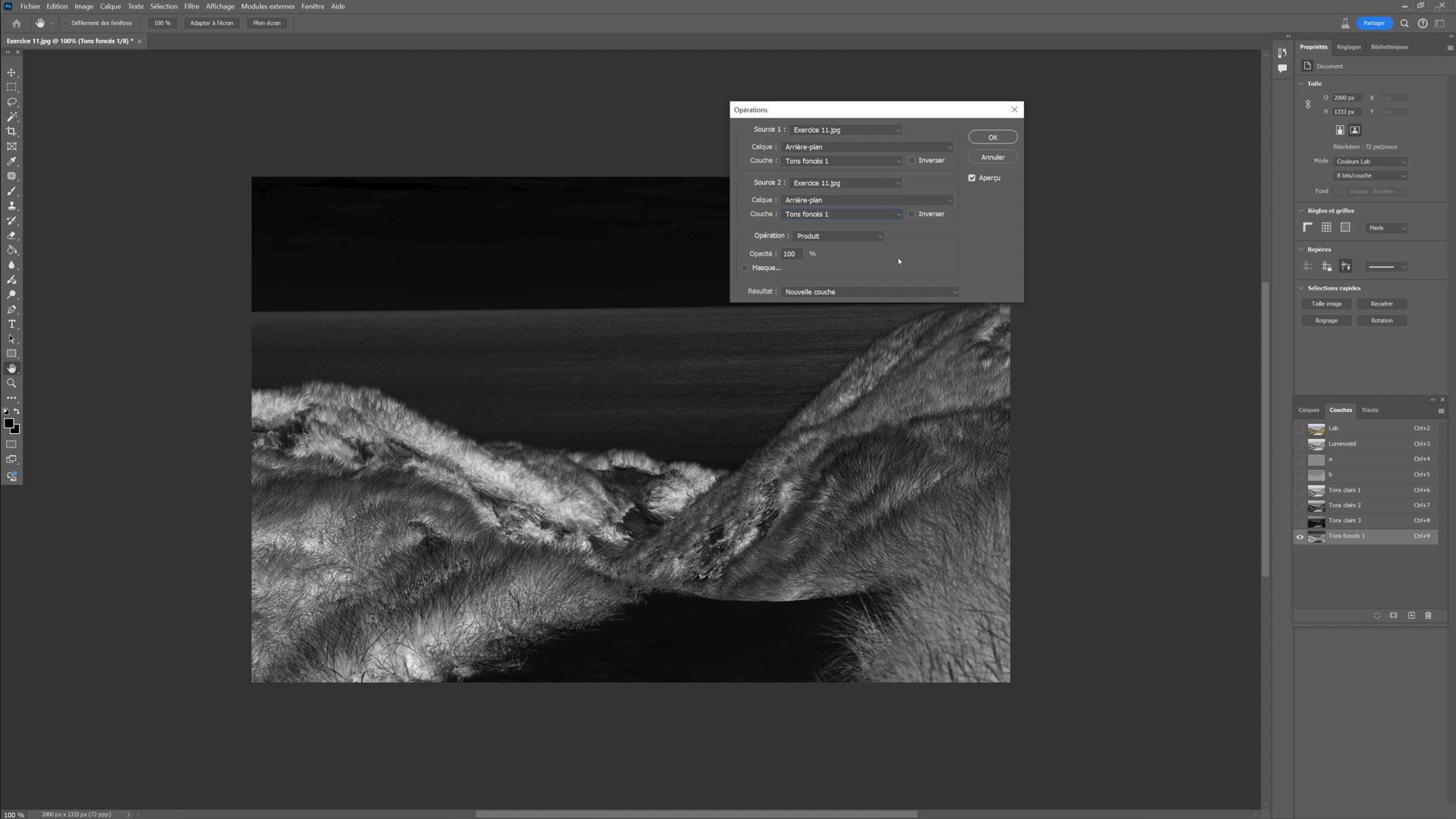Toggle Source 2 Inverser checkbox

tap(912, 214)
